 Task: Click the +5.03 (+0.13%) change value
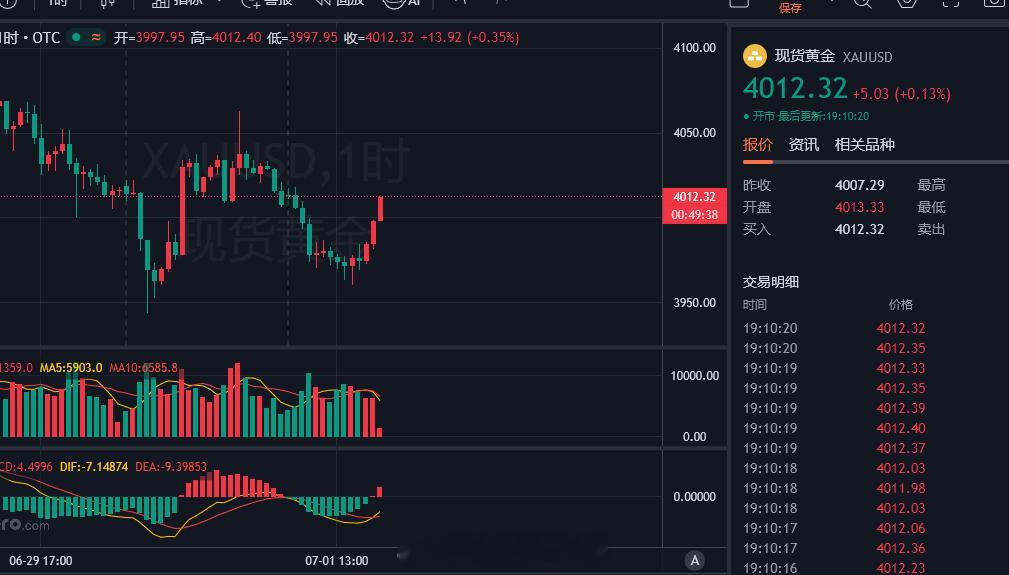coord(902,94)
